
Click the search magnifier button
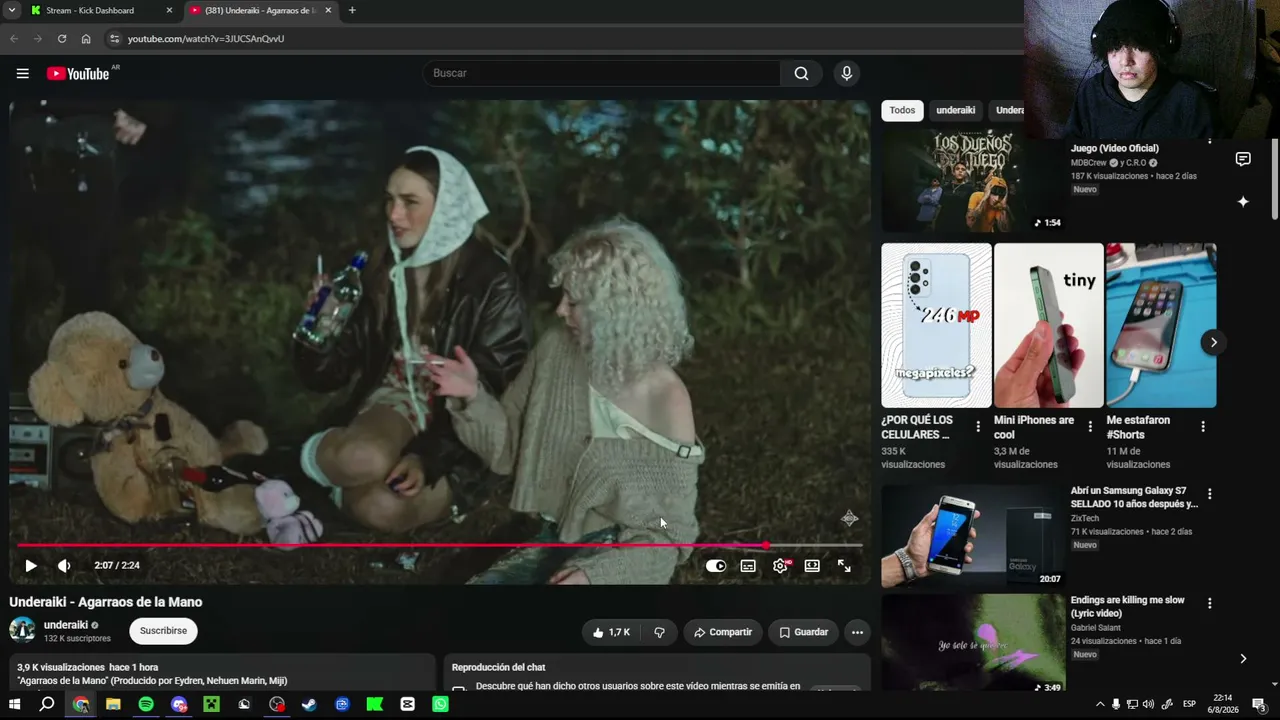801,73
